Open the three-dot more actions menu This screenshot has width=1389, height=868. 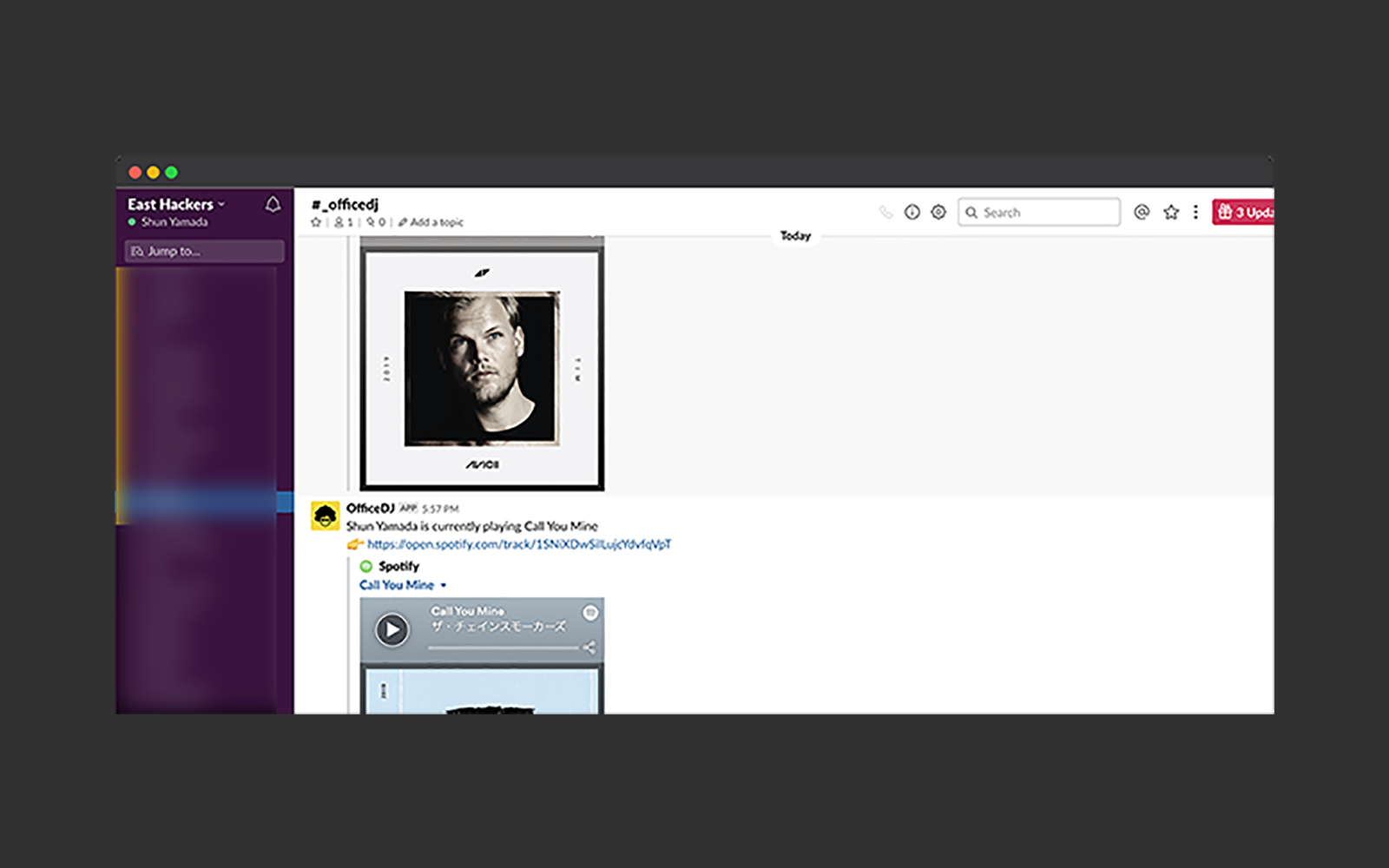click(x=1197, y=212)
